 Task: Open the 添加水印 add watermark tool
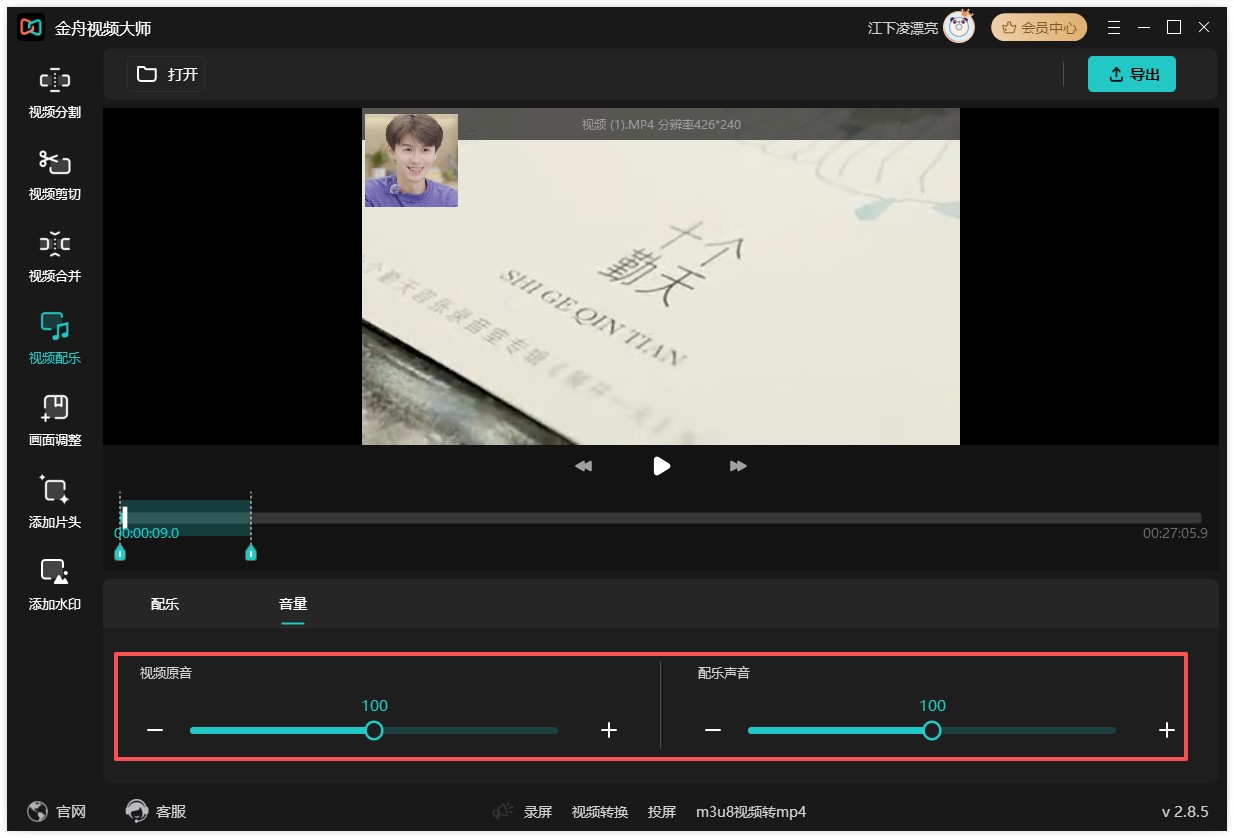point(55,585)
